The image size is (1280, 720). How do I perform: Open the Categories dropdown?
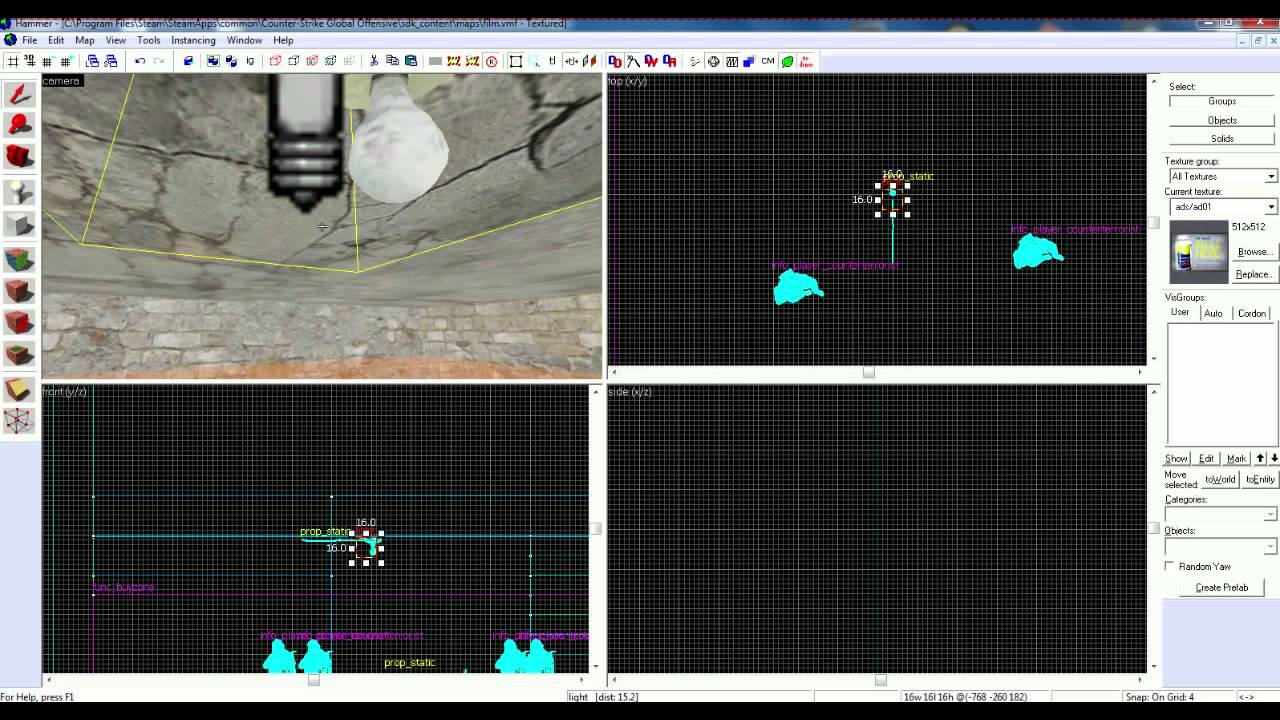(x=1271, y=514)
